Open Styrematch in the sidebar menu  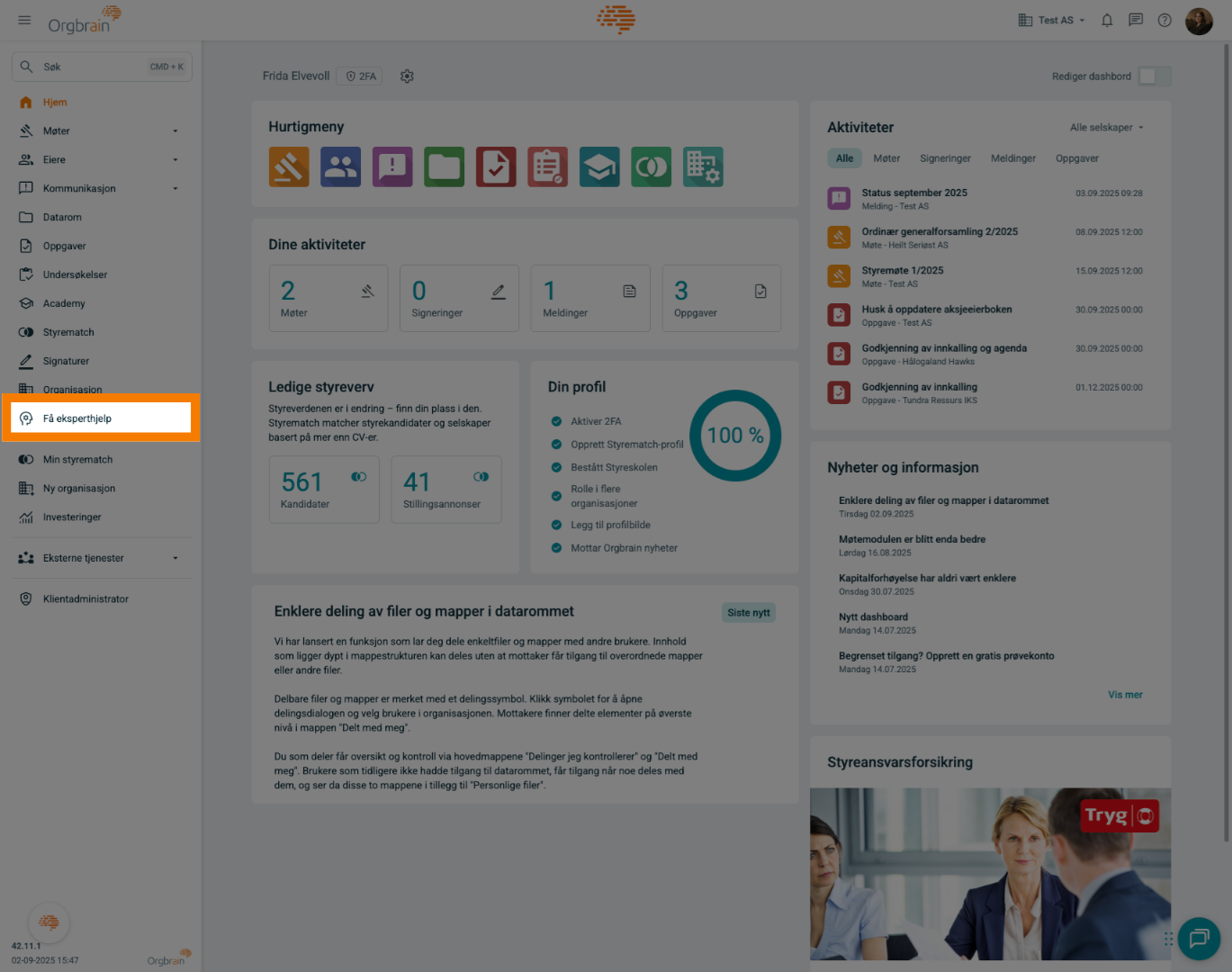(x=101, y=333)
